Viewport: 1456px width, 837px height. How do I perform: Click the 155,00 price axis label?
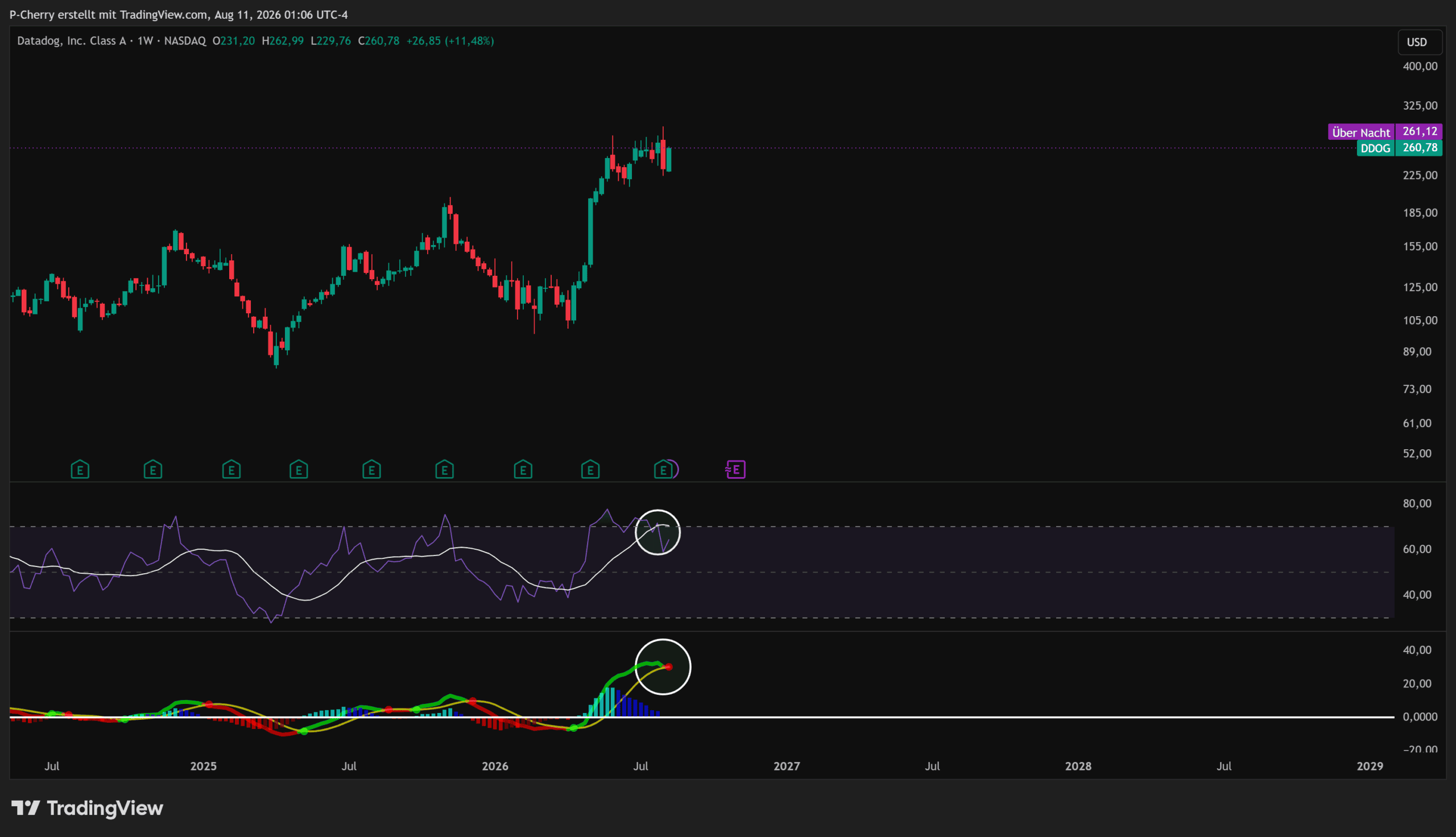click(x=1420, y=246)
